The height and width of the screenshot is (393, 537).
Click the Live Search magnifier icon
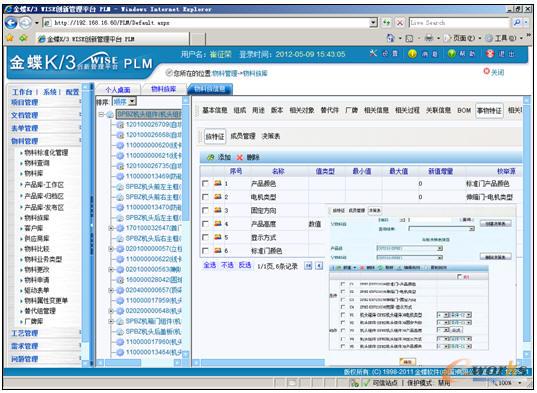tap(517, 23)
